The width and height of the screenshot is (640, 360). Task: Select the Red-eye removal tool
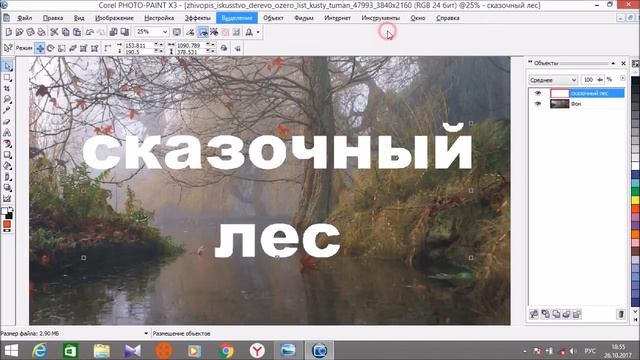pos(7,144)
